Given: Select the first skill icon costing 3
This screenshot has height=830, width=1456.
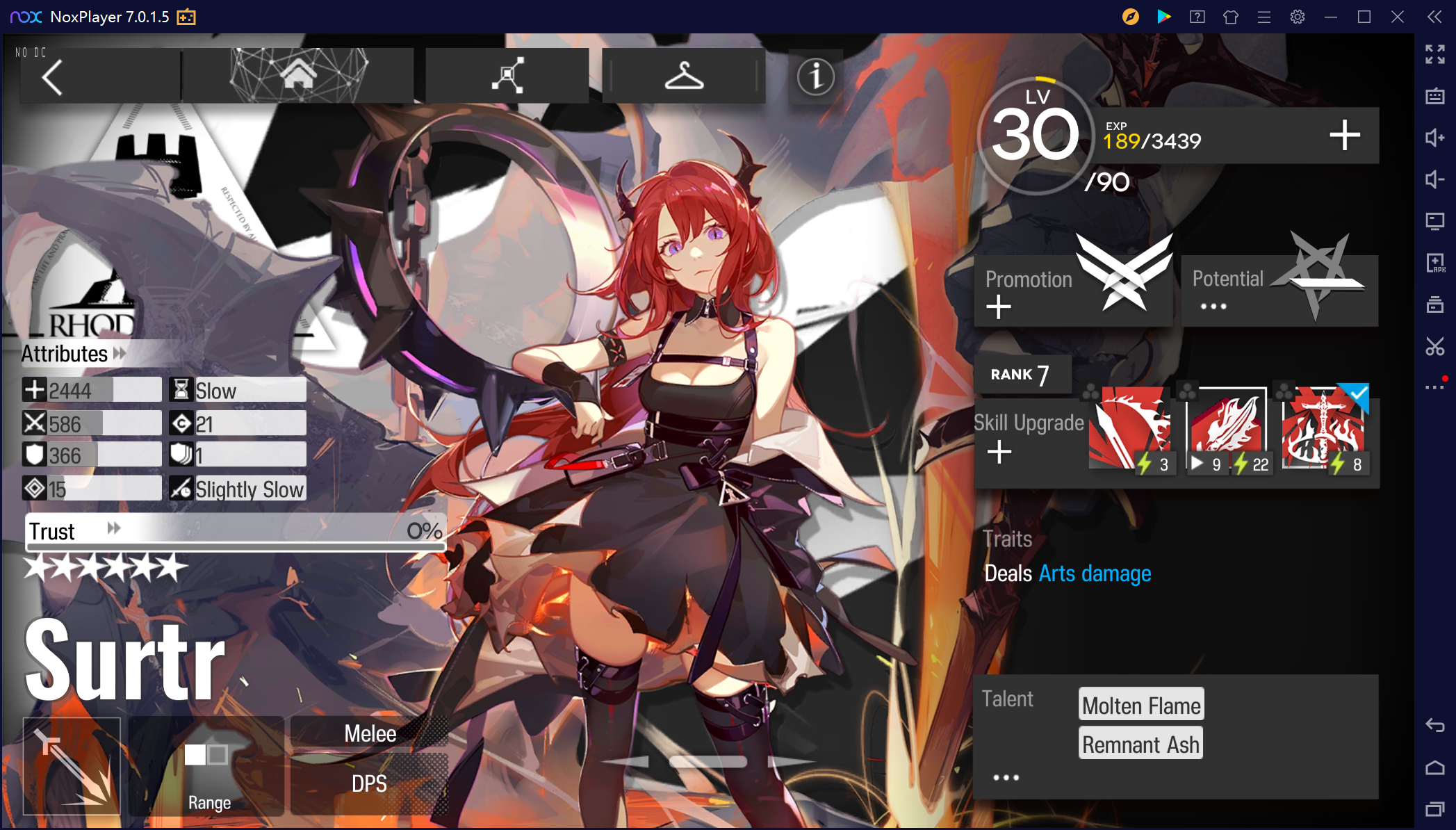Looking at the screenshot, I should click(1131, 430).
